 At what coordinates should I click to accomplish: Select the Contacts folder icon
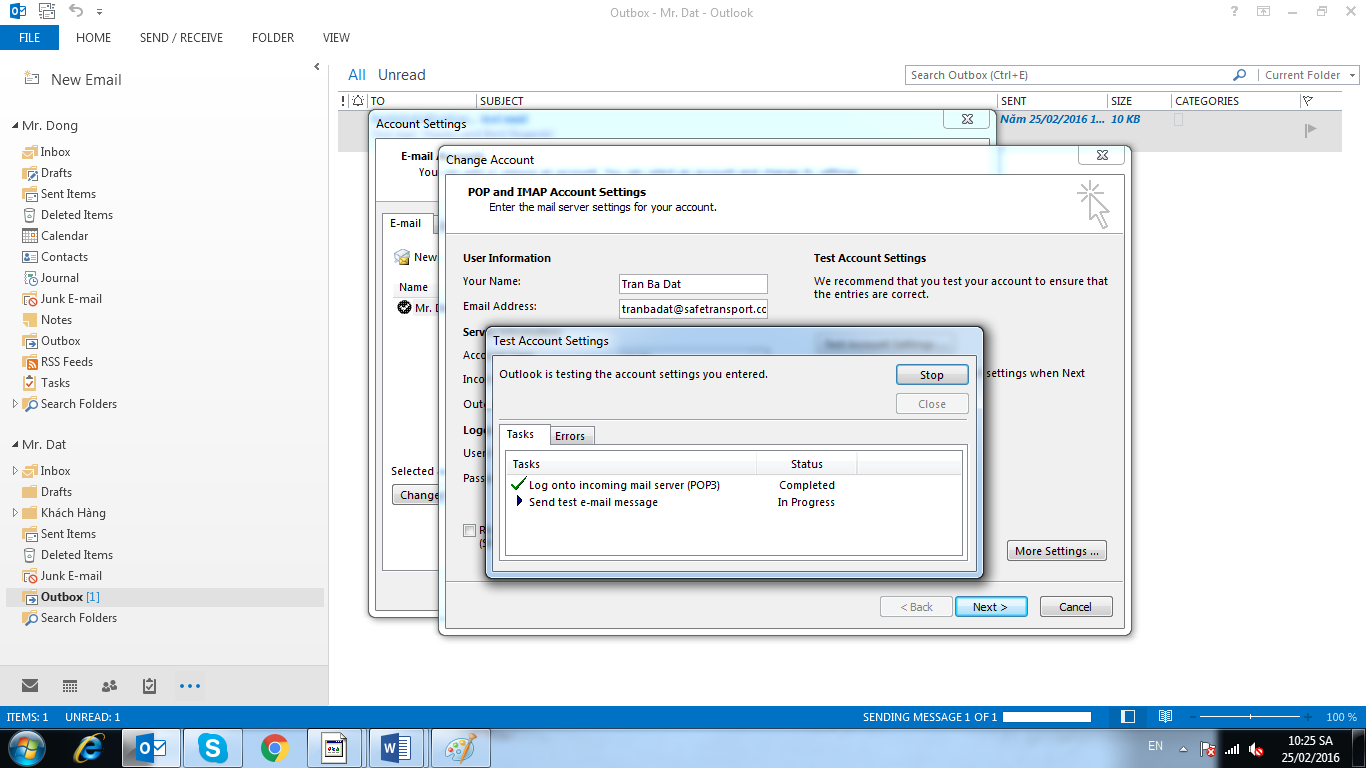tap(30, 257)
